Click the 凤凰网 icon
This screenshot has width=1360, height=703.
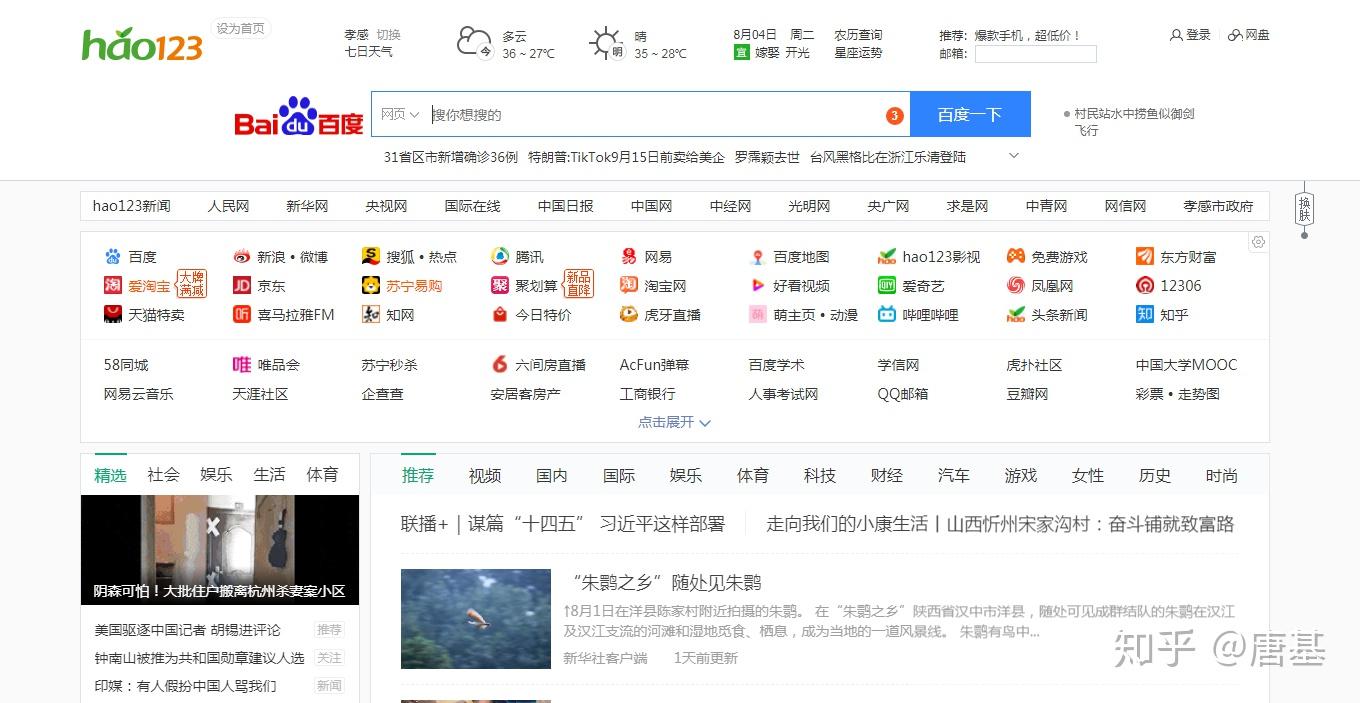tap(1016, 286)
